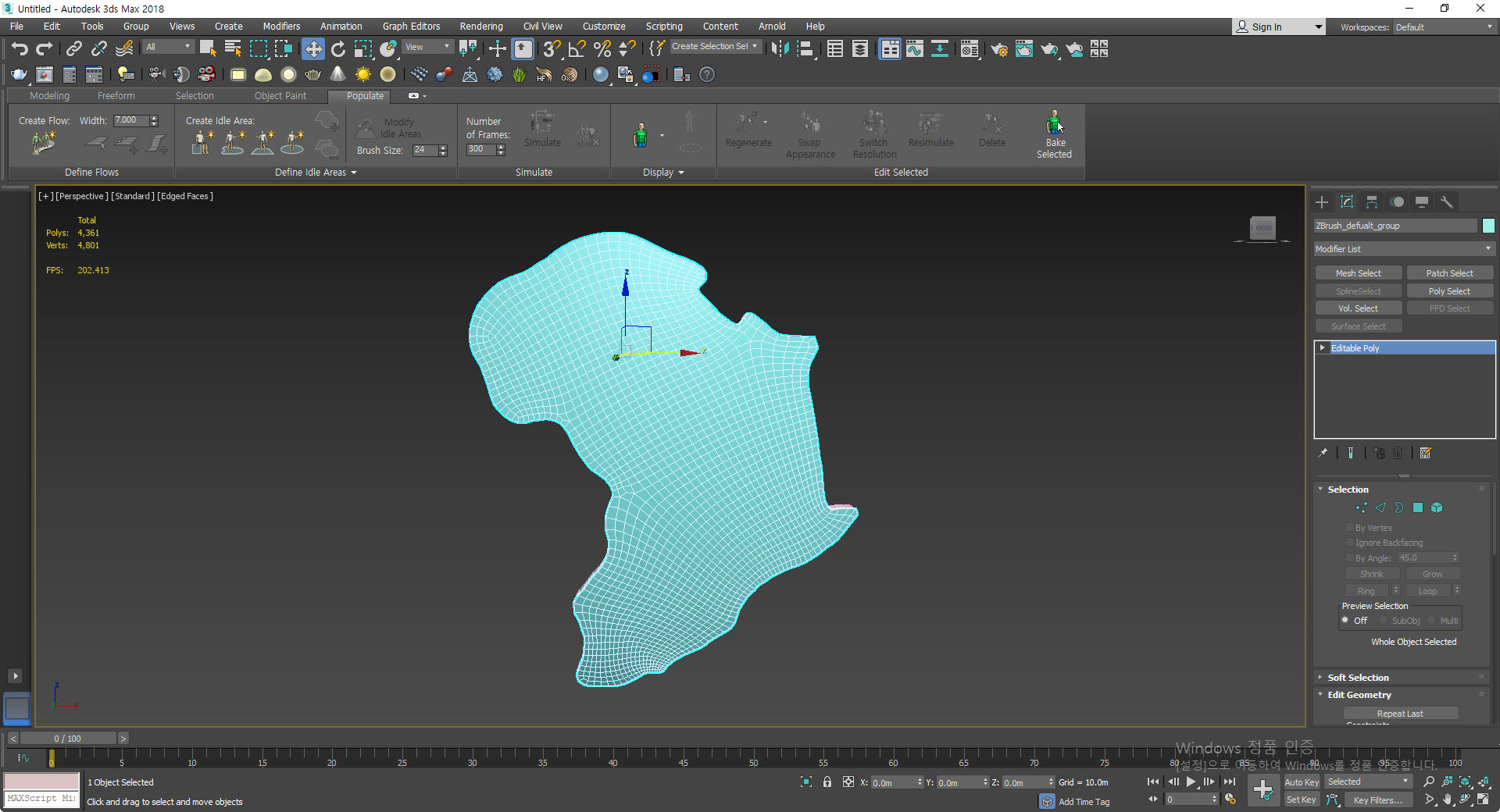This screenshot has width=1500, height=812.
Task: Open the Hierarchy panel tab icon
Action: pyautogui.click(x=1372, y=202)
